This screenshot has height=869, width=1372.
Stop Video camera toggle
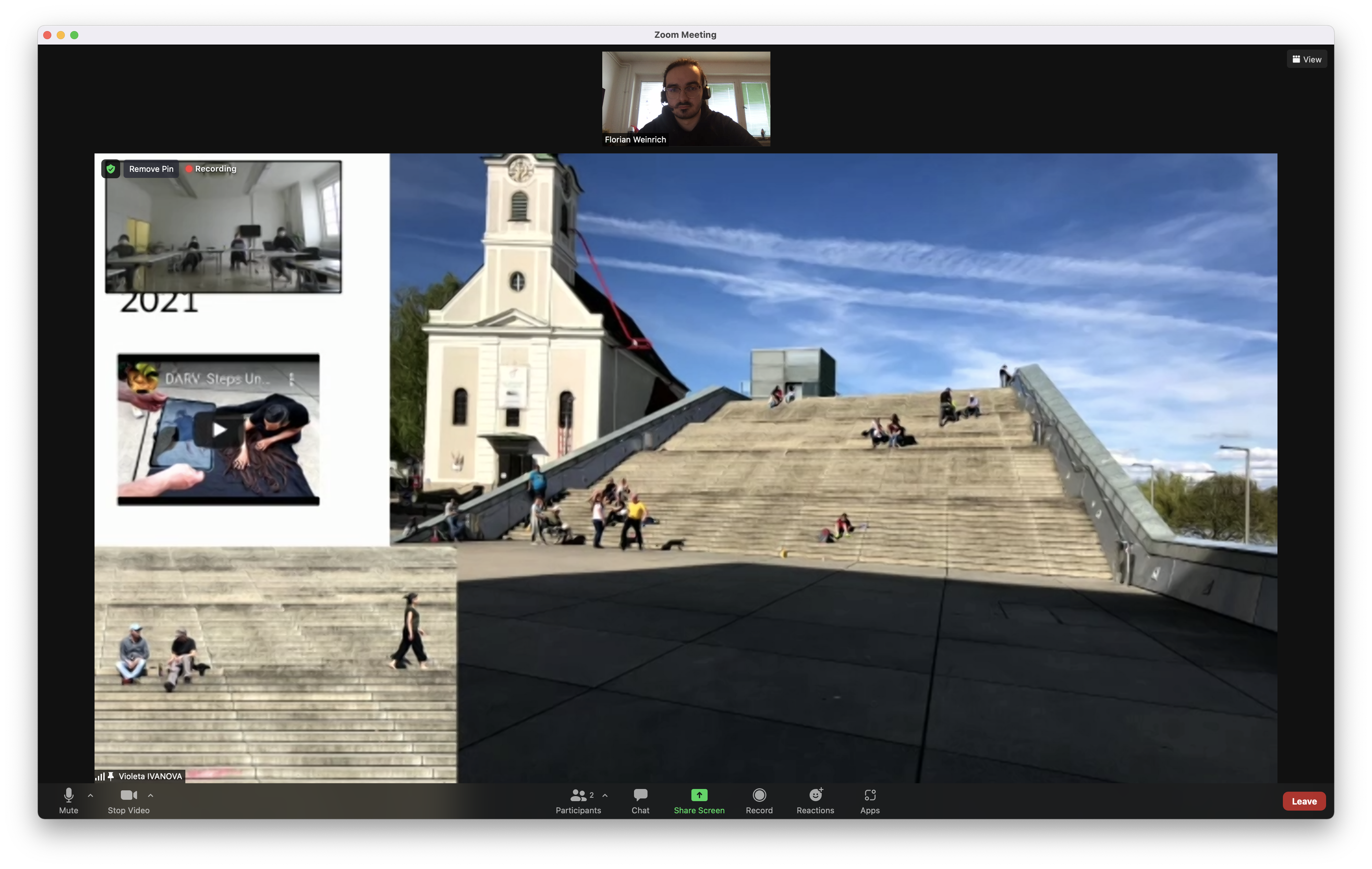[128, 799]
